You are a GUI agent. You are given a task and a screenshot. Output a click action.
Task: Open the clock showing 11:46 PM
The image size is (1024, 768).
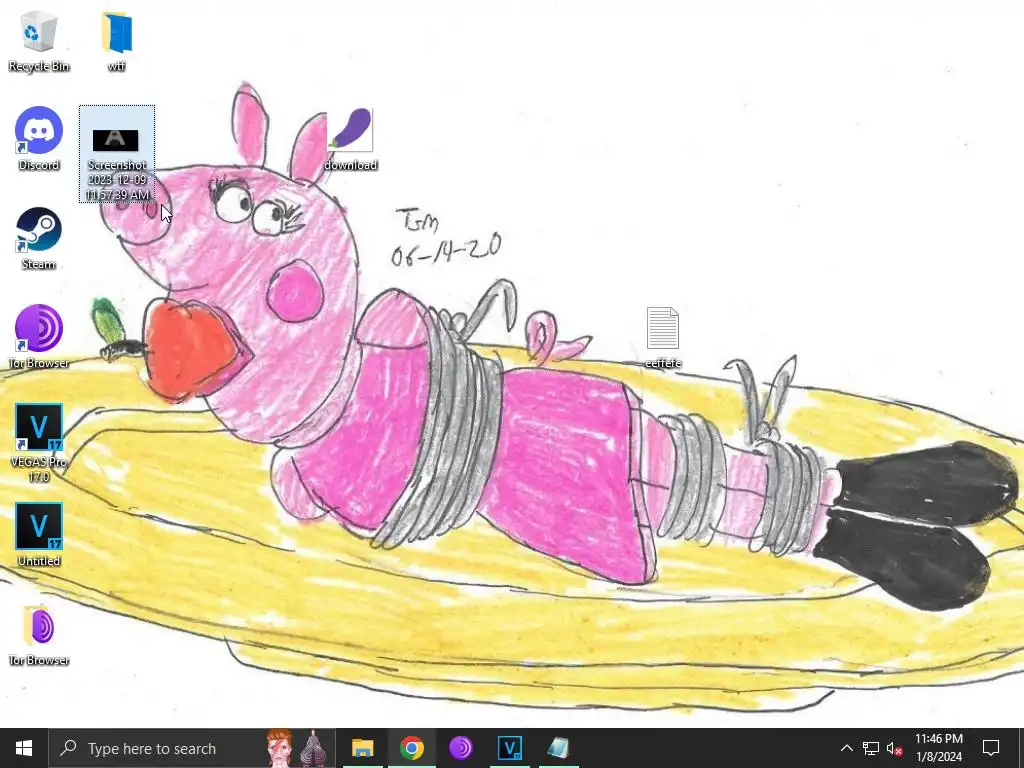[938, 748]
